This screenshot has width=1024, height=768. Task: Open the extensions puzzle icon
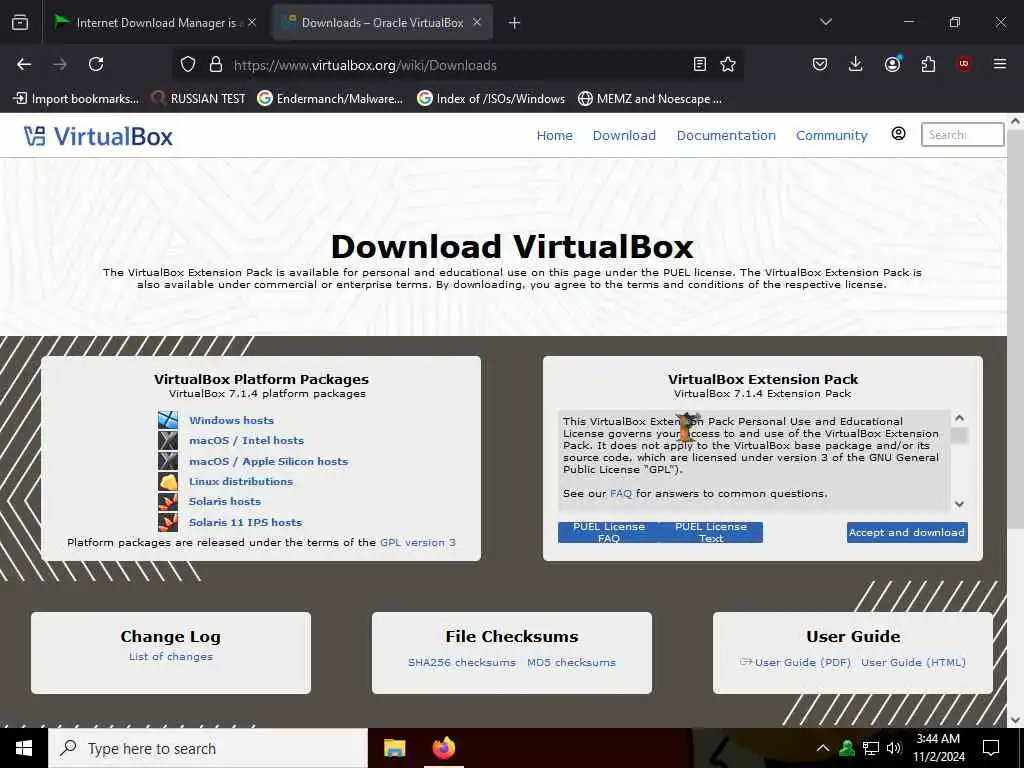928,64
